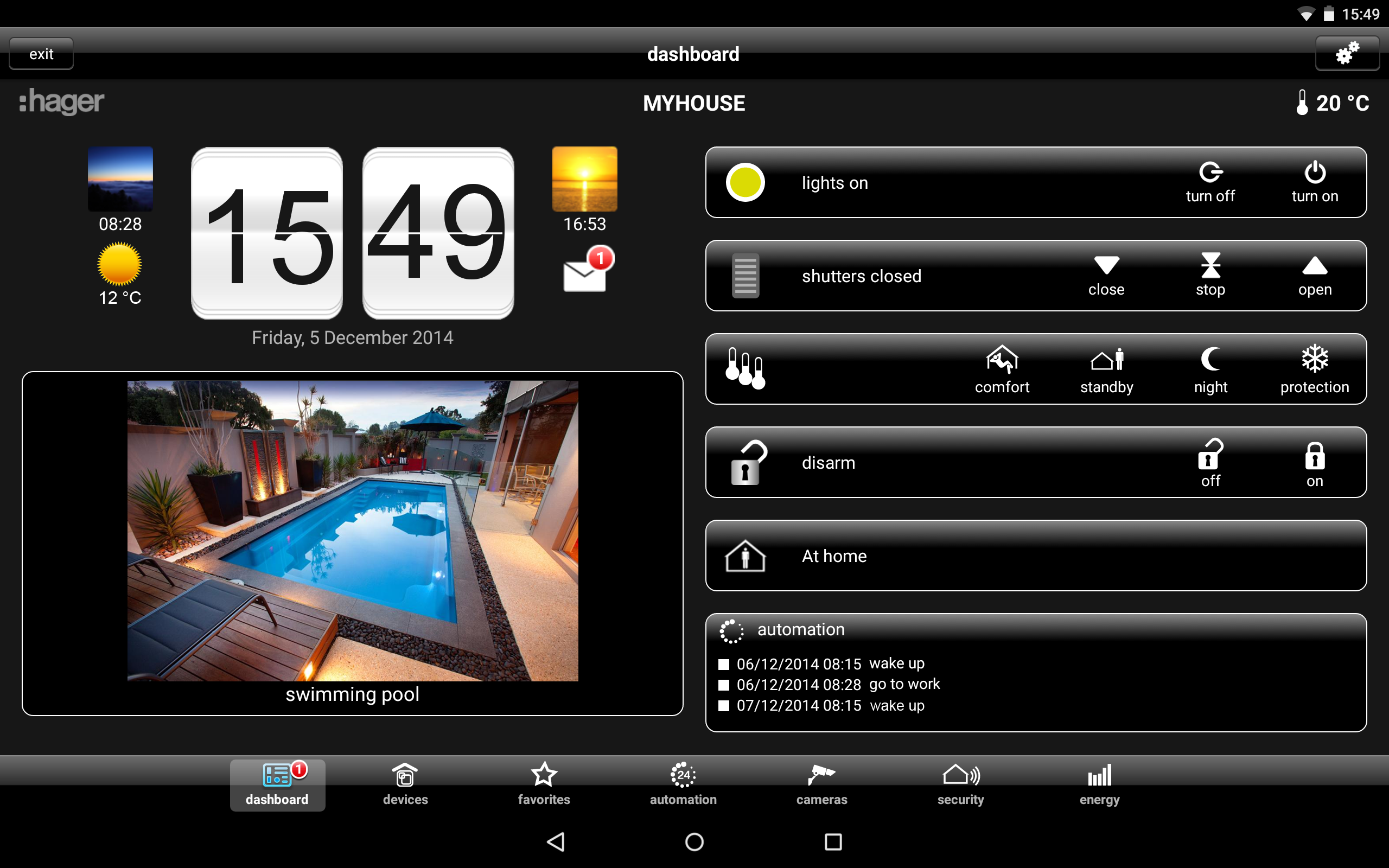Tap the Android back button
Screen dimensions: 1389x868
pyautogui.click(x=556, y=841)
